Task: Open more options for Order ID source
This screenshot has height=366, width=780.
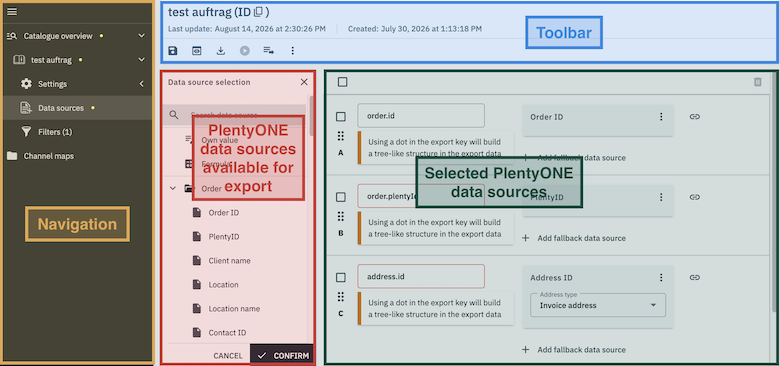Action: coord(661,116)
